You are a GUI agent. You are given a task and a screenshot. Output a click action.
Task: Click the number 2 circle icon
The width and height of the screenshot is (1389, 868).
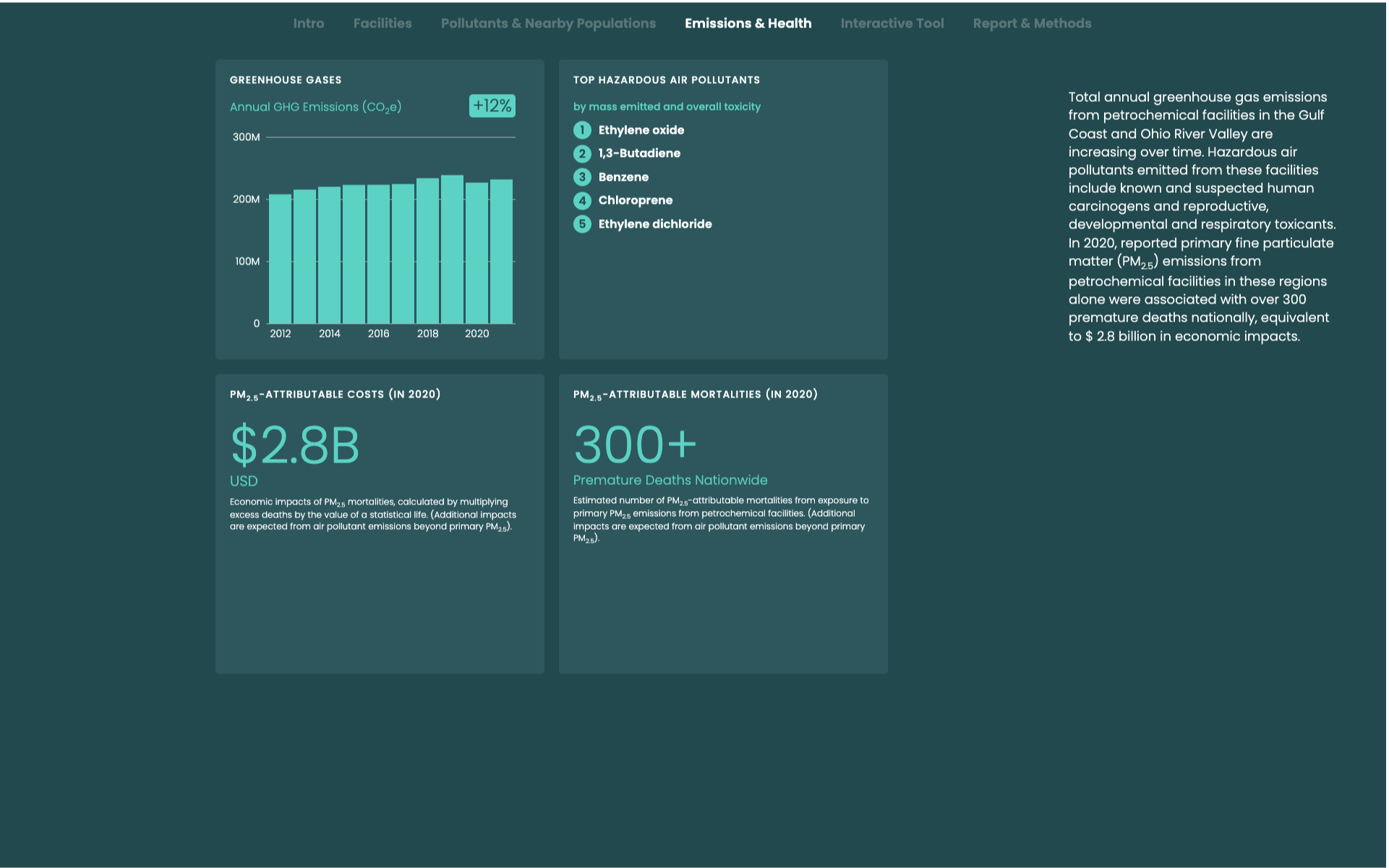582,153
